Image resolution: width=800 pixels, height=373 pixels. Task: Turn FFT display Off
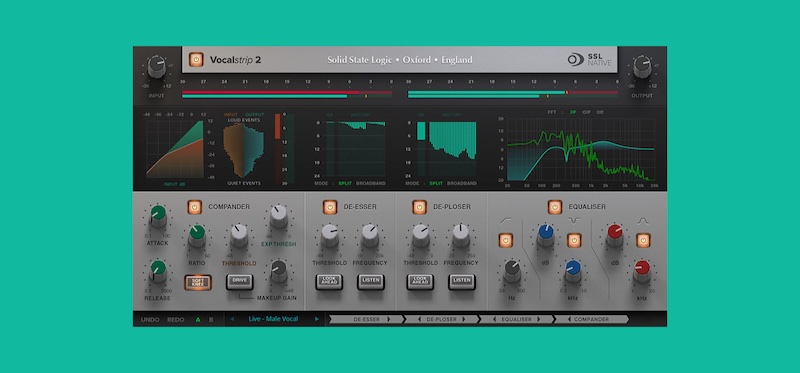(x=600, y=112)
